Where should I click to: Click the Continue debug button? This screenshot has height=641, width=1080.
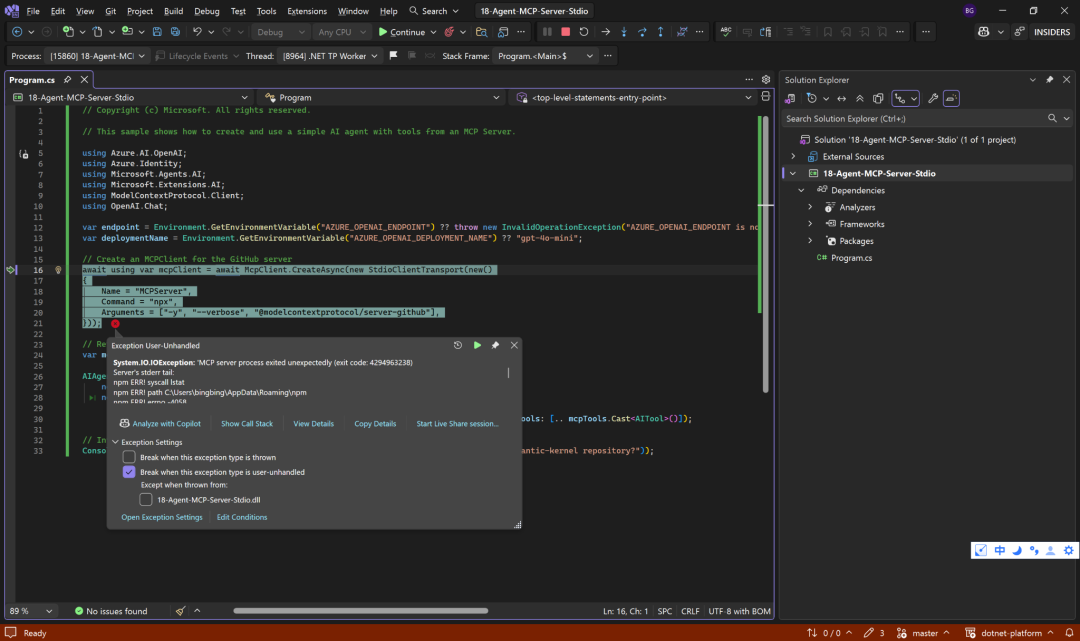pos(402,32)
